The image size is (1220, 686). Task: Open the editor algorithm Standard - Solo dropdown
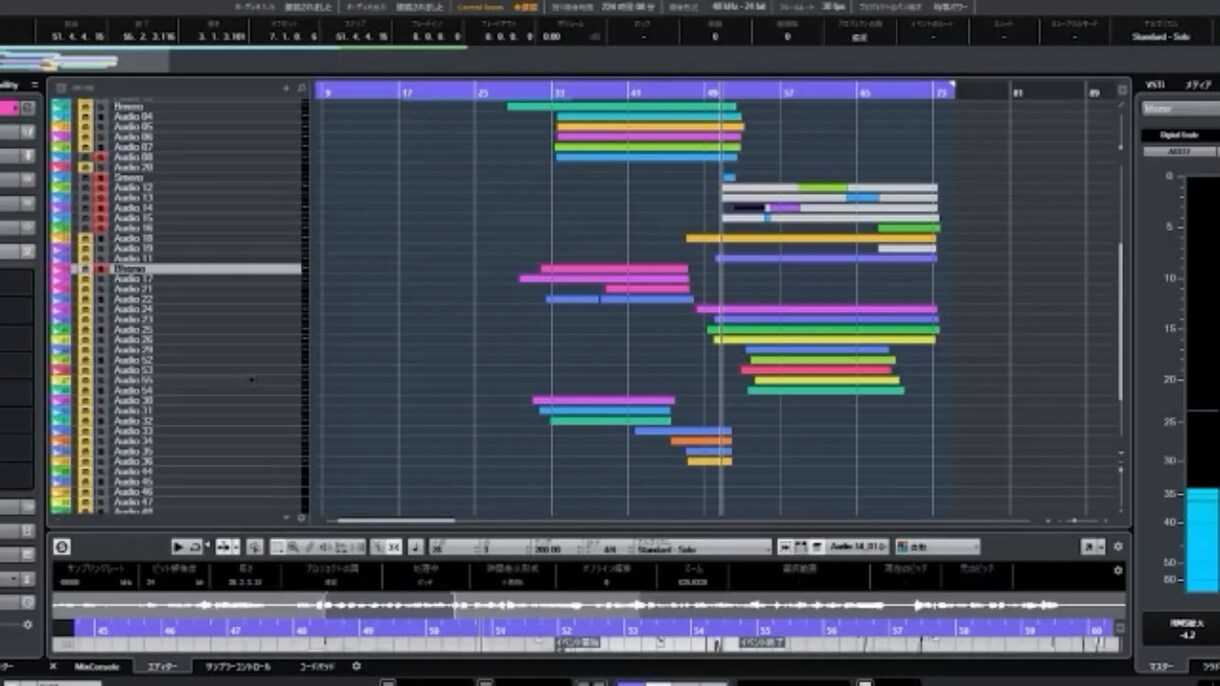coord(704,548)
